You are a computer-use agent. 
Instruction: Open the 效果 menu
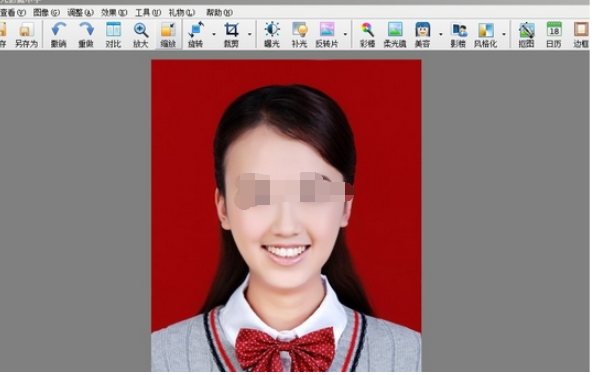tap(114, 12)
